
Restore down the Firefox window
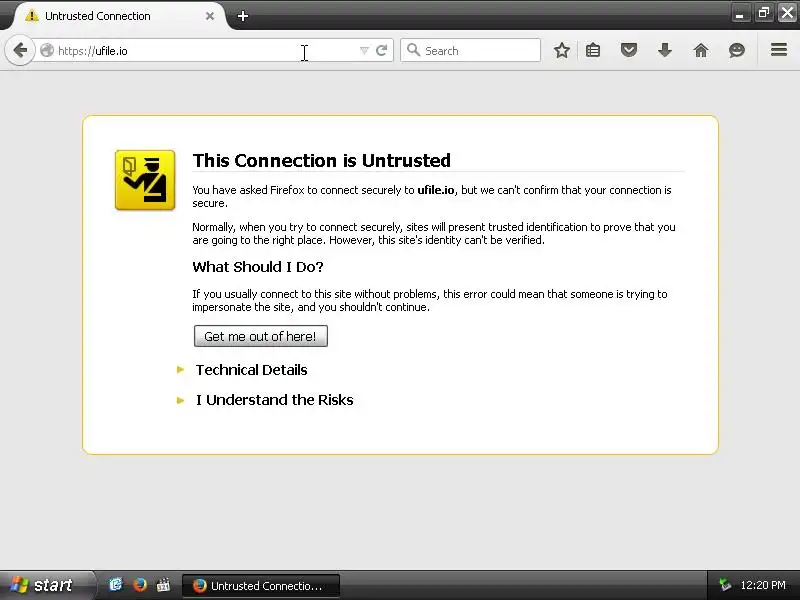(764, 13)
